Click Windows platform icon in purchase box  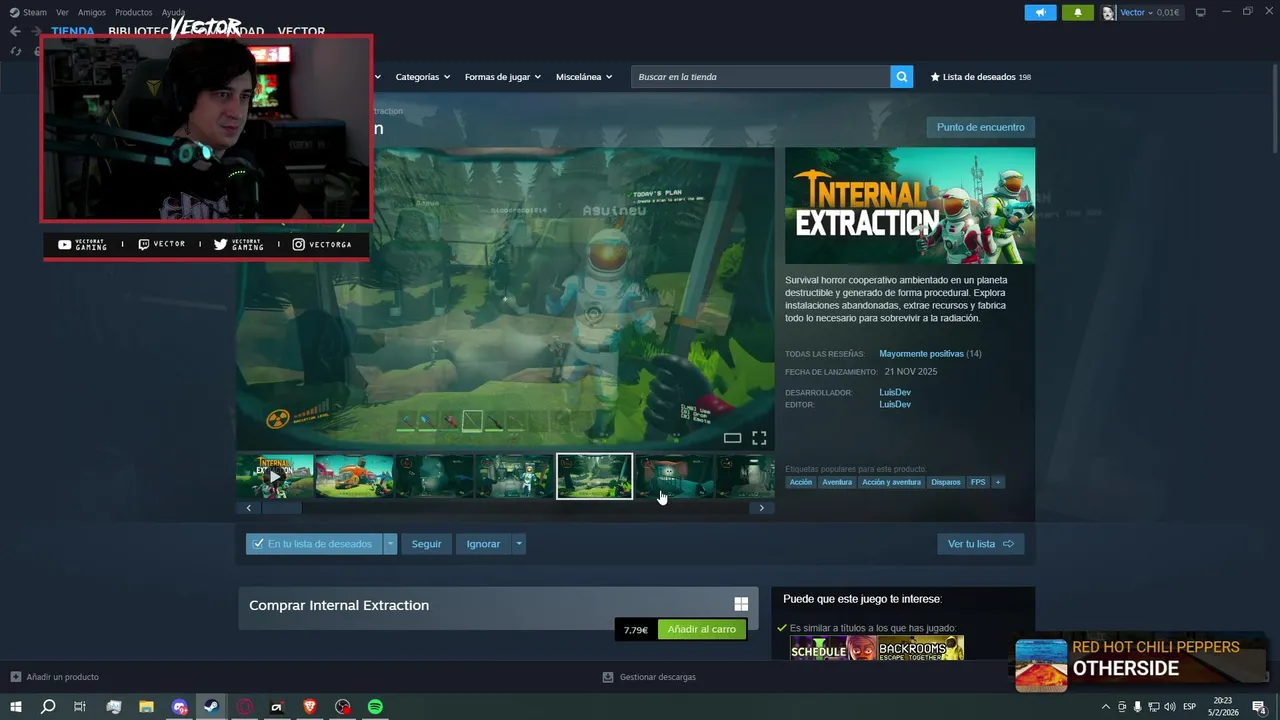click(x=741, y=604)
